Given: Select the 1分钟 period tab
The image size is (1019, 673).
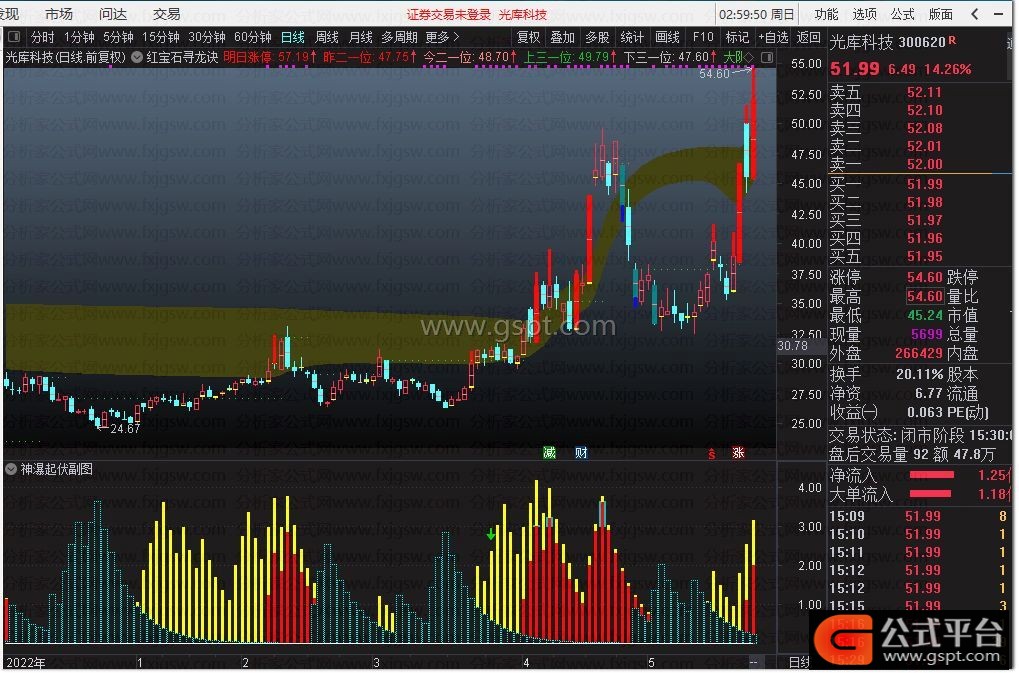Looking at the screenshot, I should coord(80,38).
